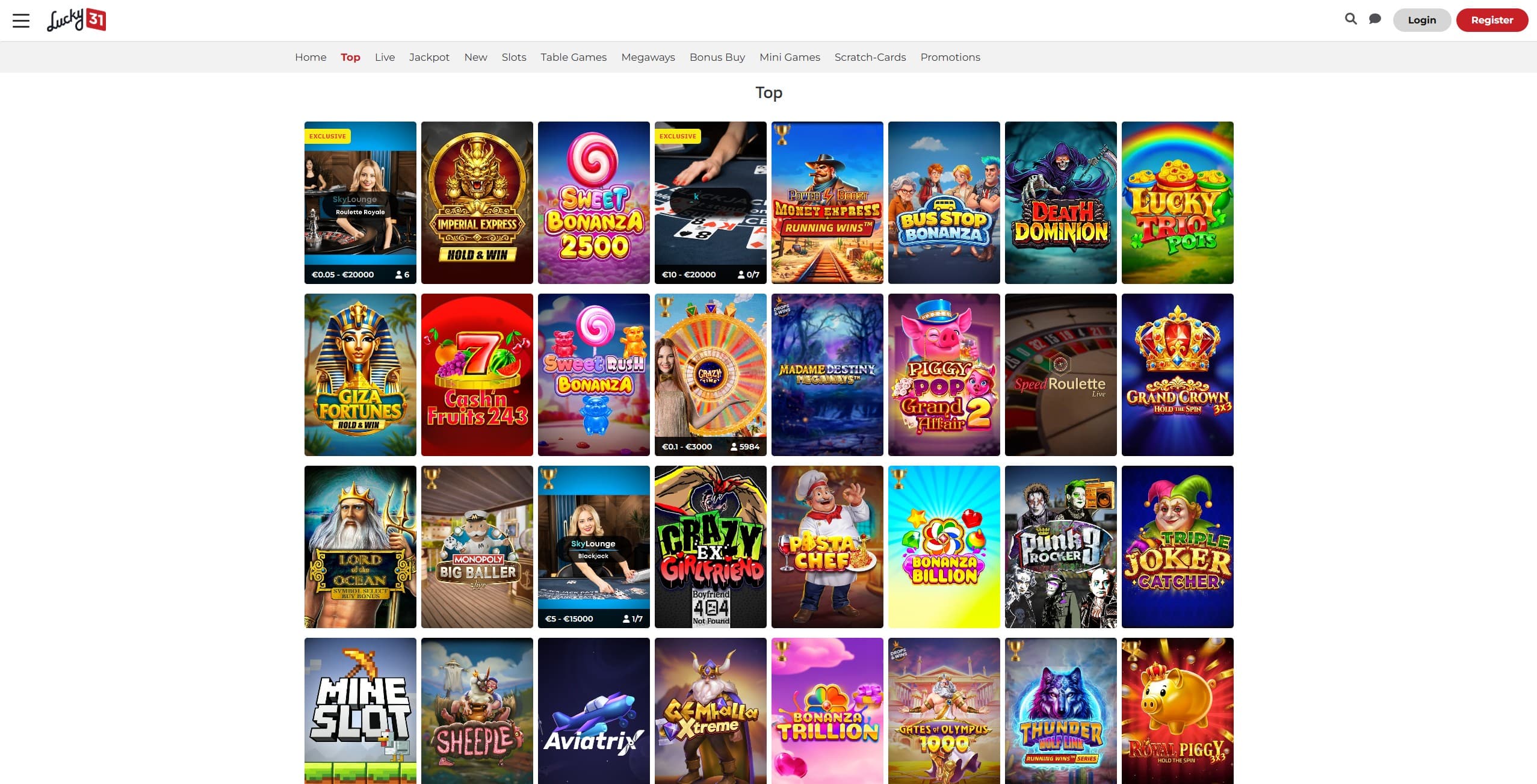
Task: Open the chat bubble icon
Action: click(x=1375, y=19)
